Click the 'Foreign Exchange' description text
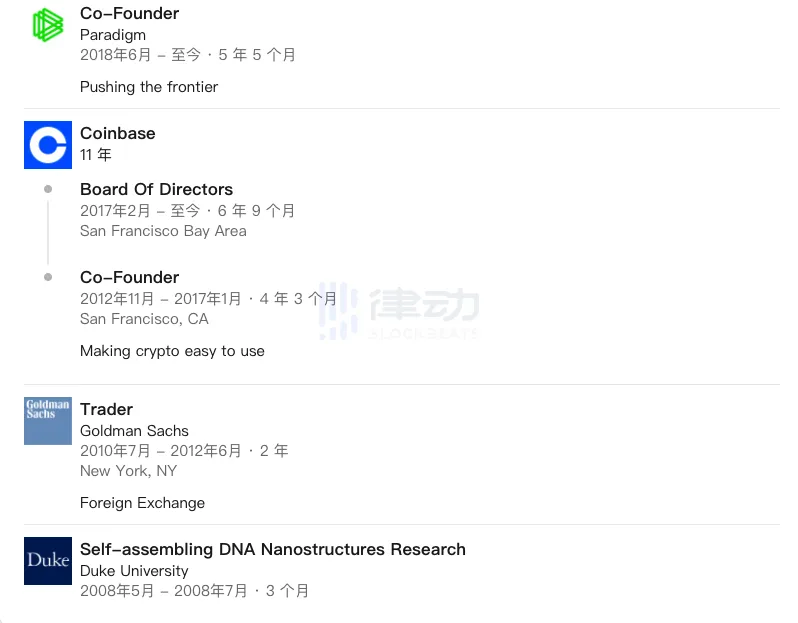The height and width of the screenshot is (623, 798). click(x=142, y=503)
